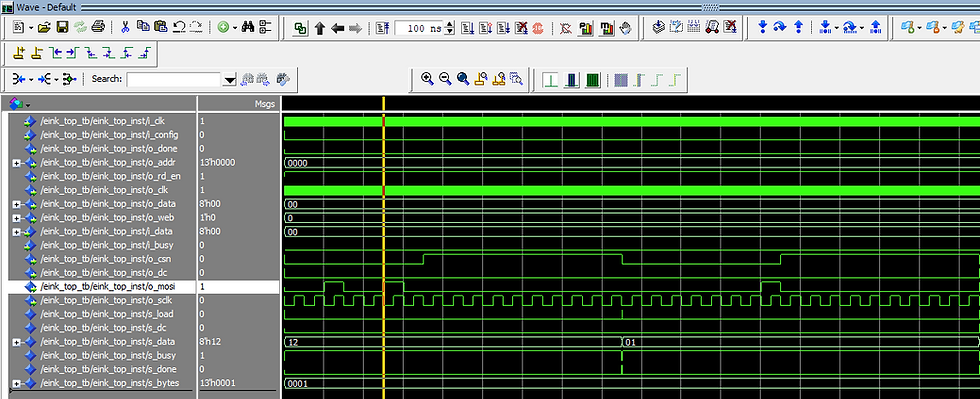Viewport: 980px width, 399px height.
Task: Click the Save floppy disk icon
Action: (62, 28)
